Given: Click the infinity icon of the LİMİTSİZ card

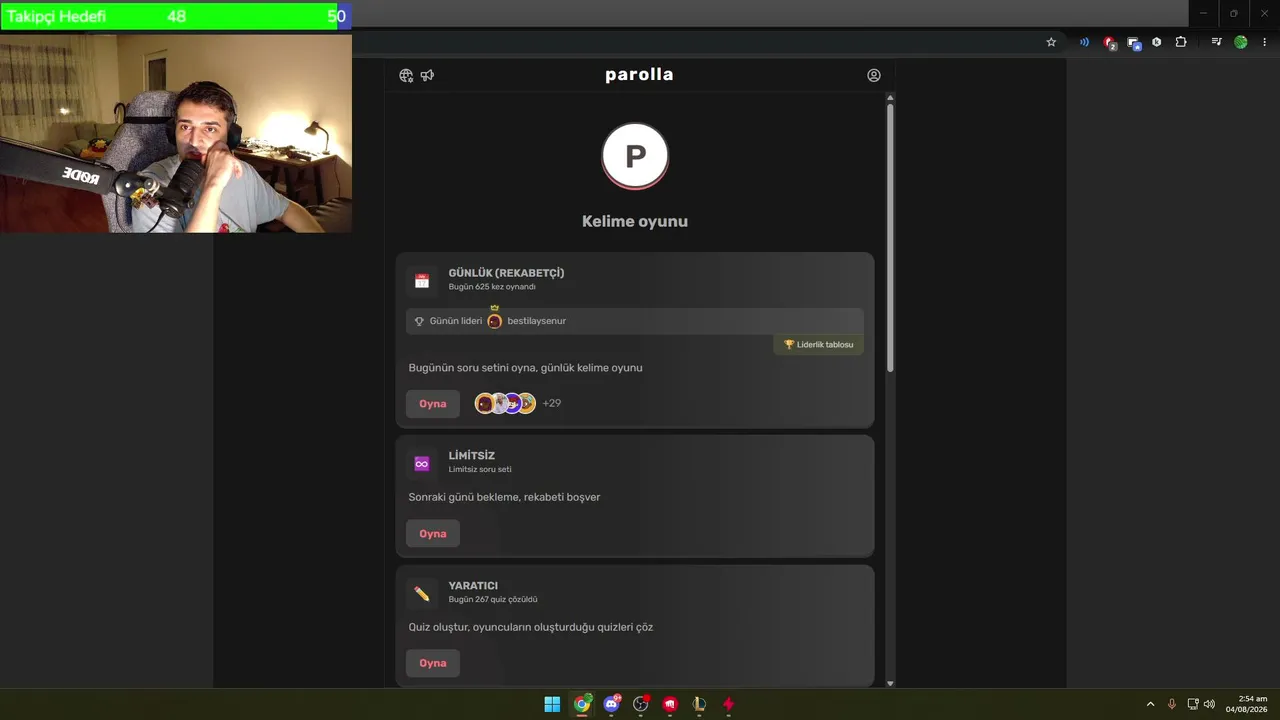Looking at the screenshot, I should (422, 464).
